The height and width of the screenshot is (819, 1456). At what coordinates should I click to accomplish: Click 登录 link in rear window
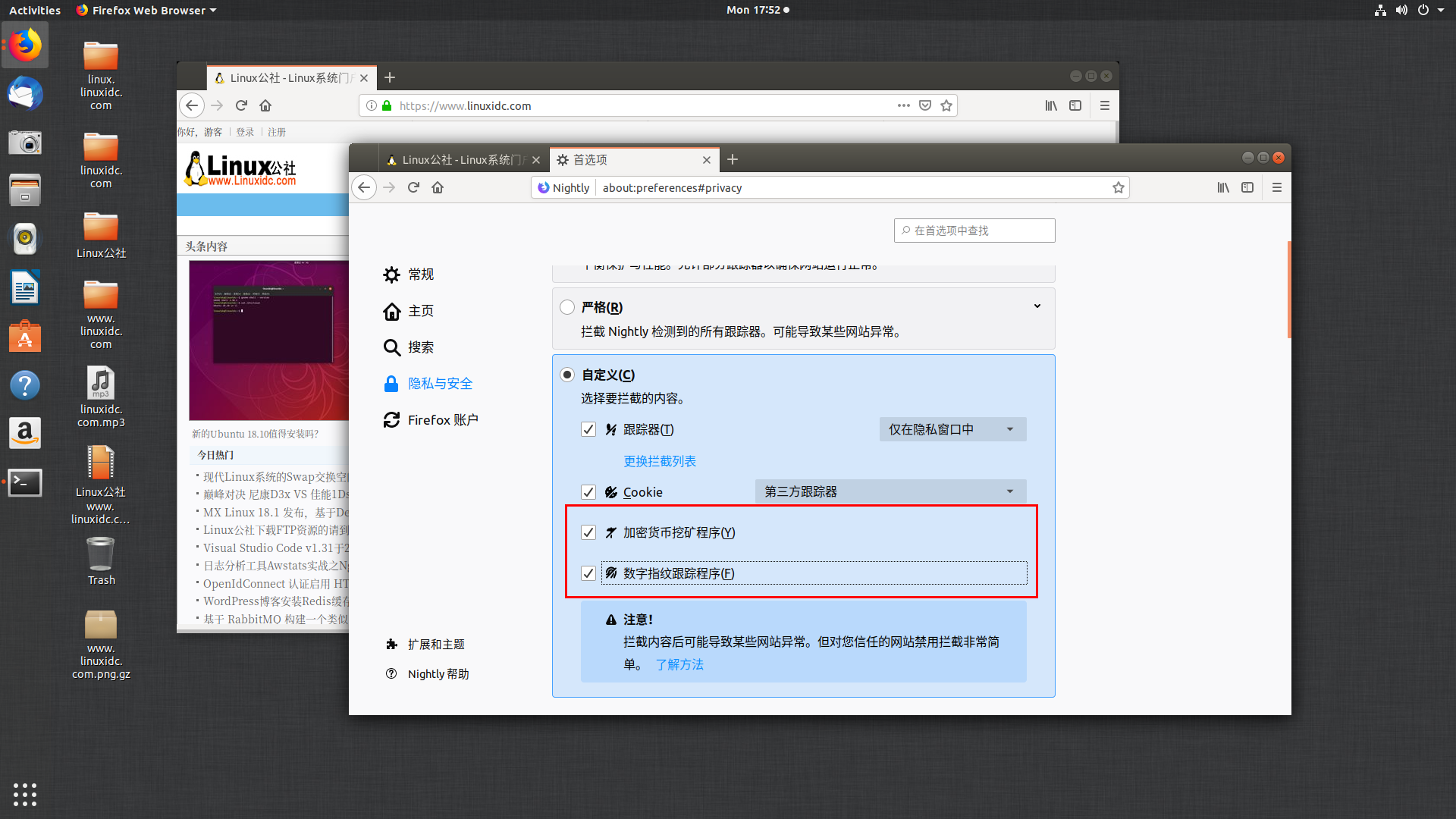(245, 132)
